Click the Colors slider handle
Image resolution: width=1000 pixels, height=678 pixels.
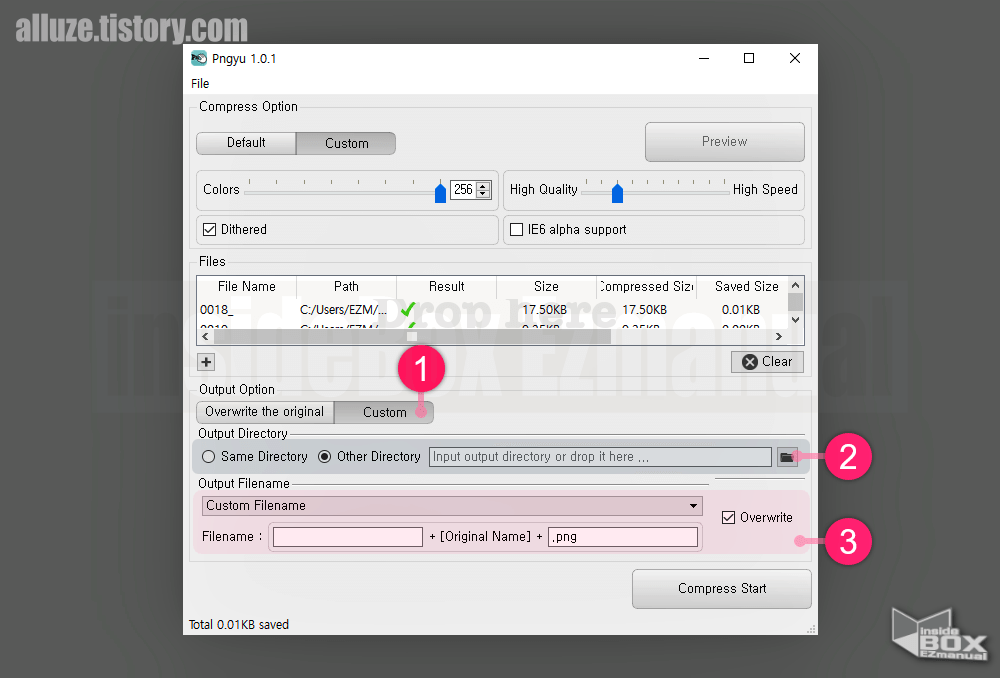(x=440, y=193)
